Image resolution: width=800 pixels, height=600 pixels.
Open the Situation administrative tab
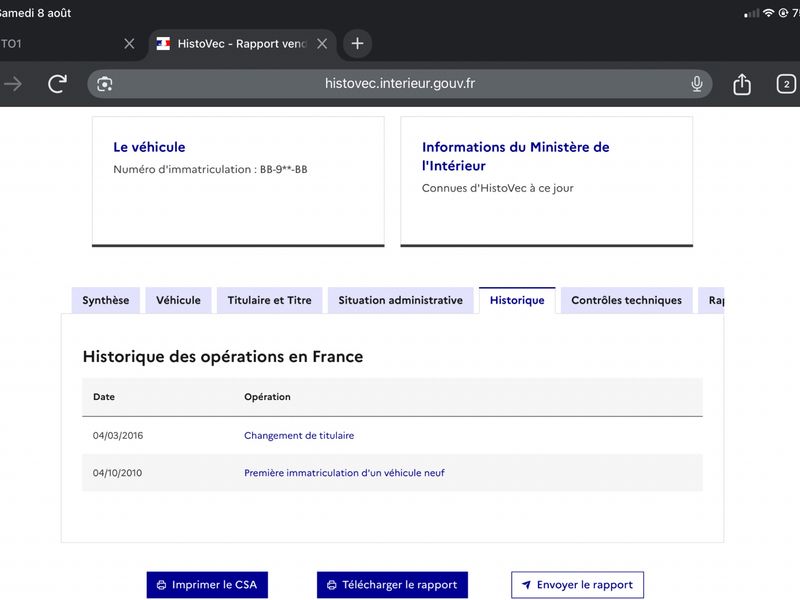point(401,300)
